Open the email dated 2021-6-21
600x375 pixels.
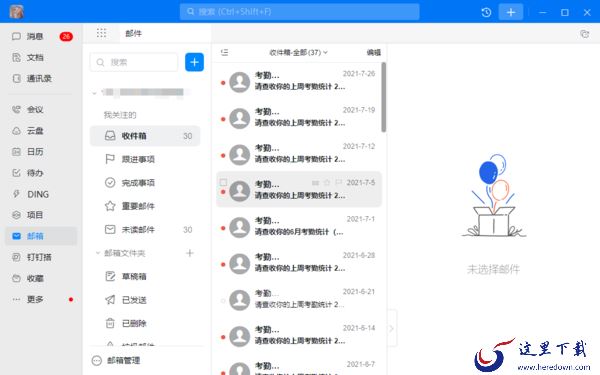coord(299,299)
